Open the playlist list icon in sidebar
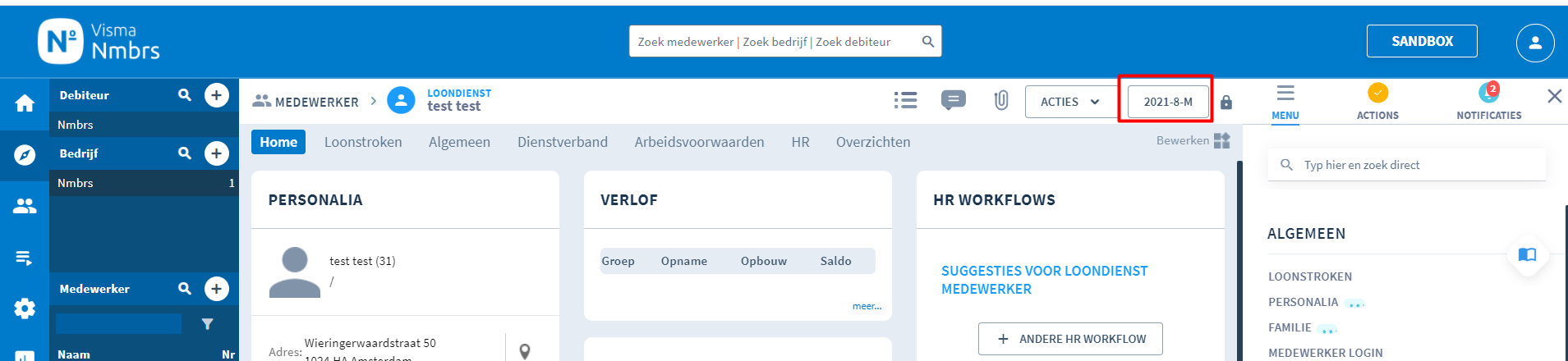 (25, 258)
